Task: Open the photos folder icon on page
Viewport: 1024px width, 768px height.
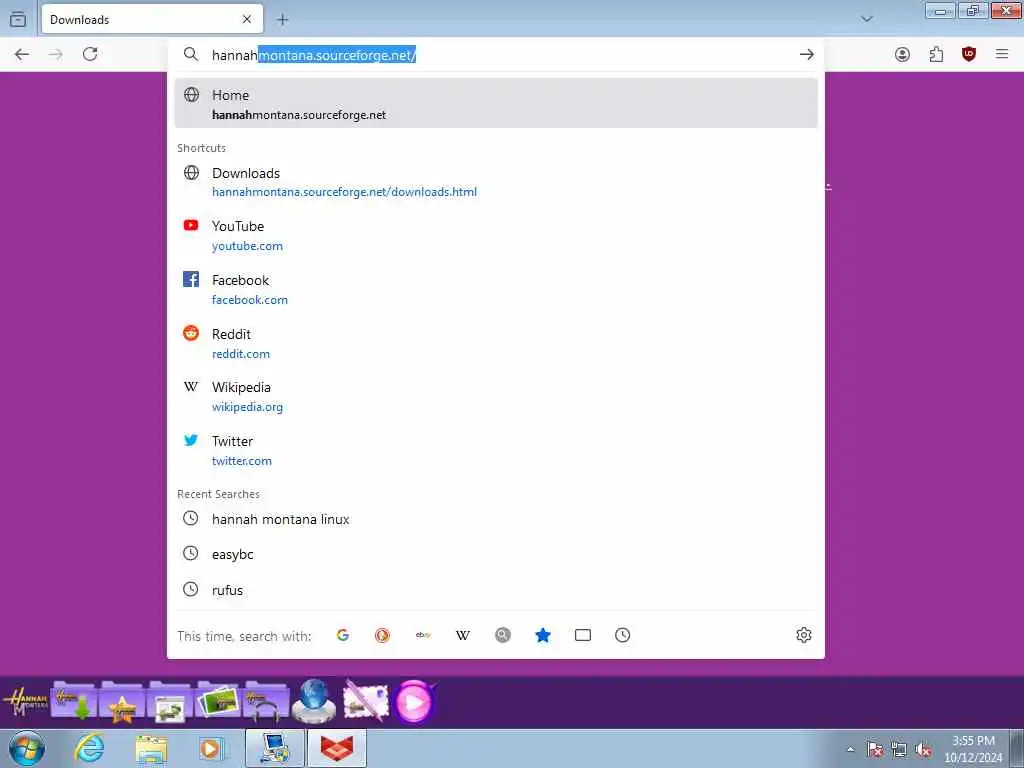Action: pos(218,701)
